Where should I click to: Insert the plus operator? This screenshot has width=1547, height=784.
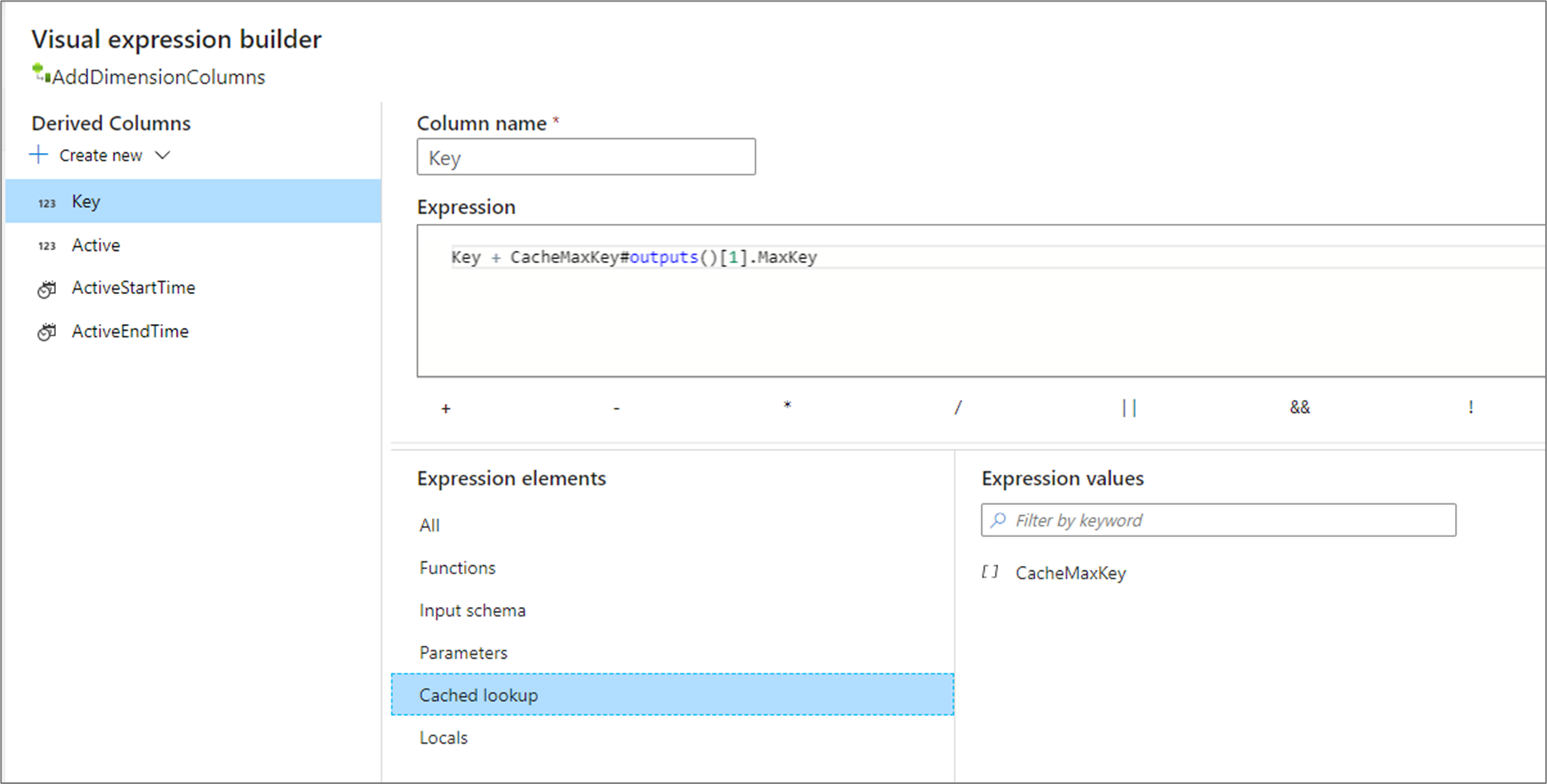[x=446, y=408]
